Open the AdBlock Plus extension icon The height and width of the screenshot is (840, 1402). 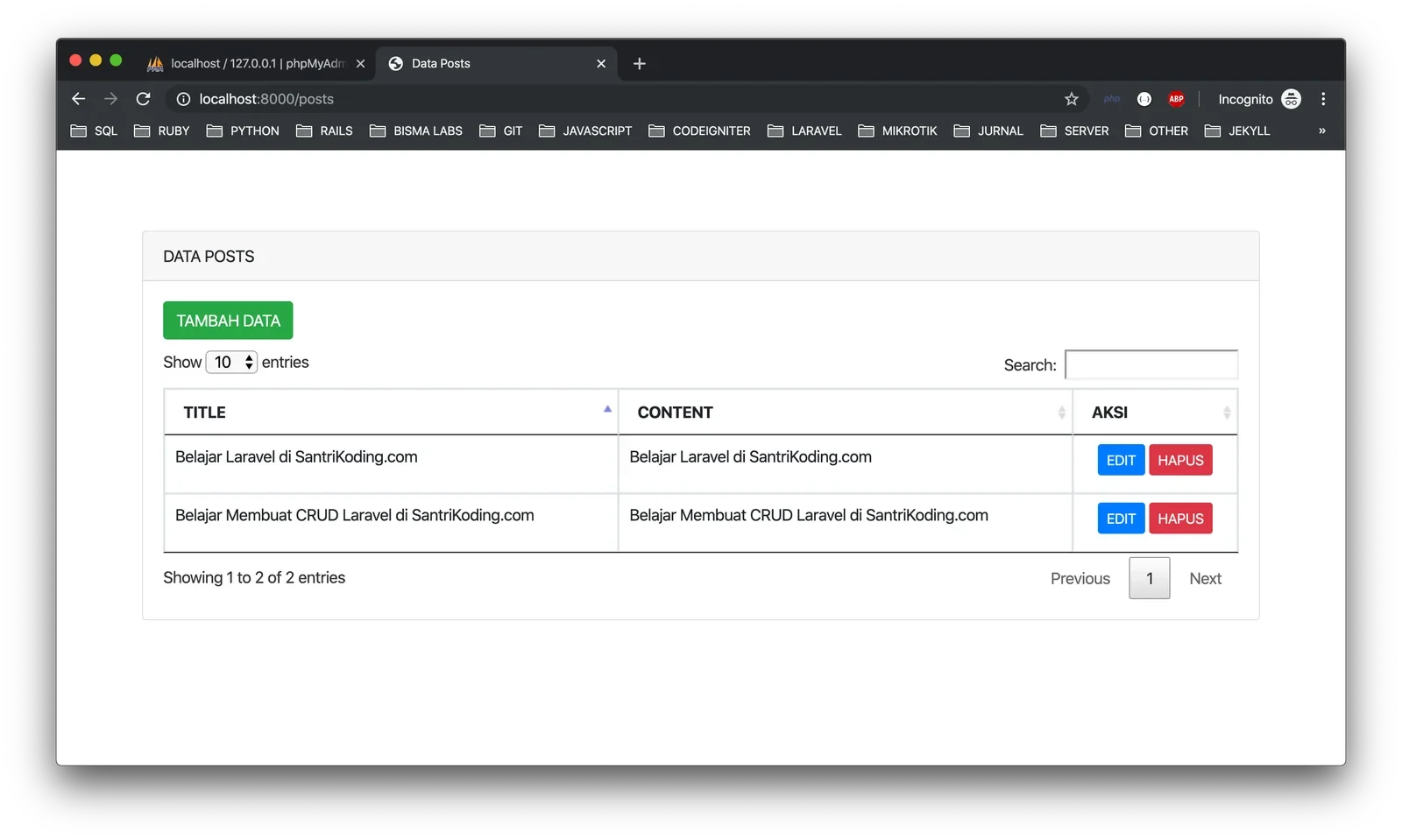[x=1176, y=99]
